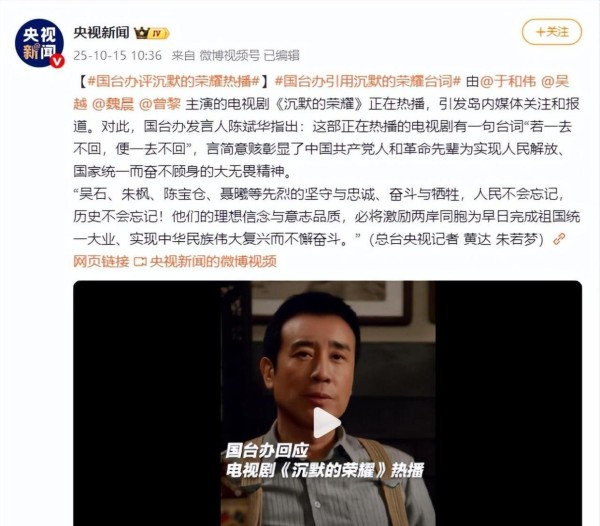Open the @曾黎 mention

(160, 104)
